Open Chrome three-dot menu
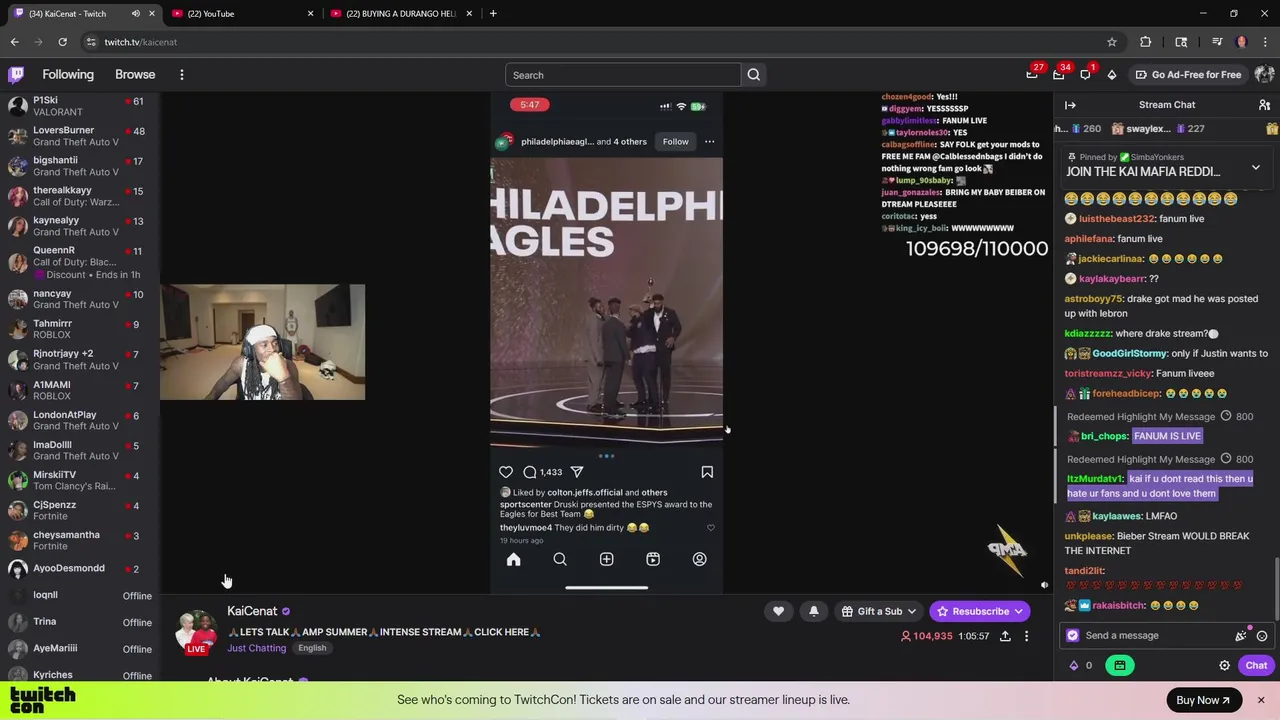Image resolution: width=1280 pixels, height=720 pixels. [x=1266, y=42]
